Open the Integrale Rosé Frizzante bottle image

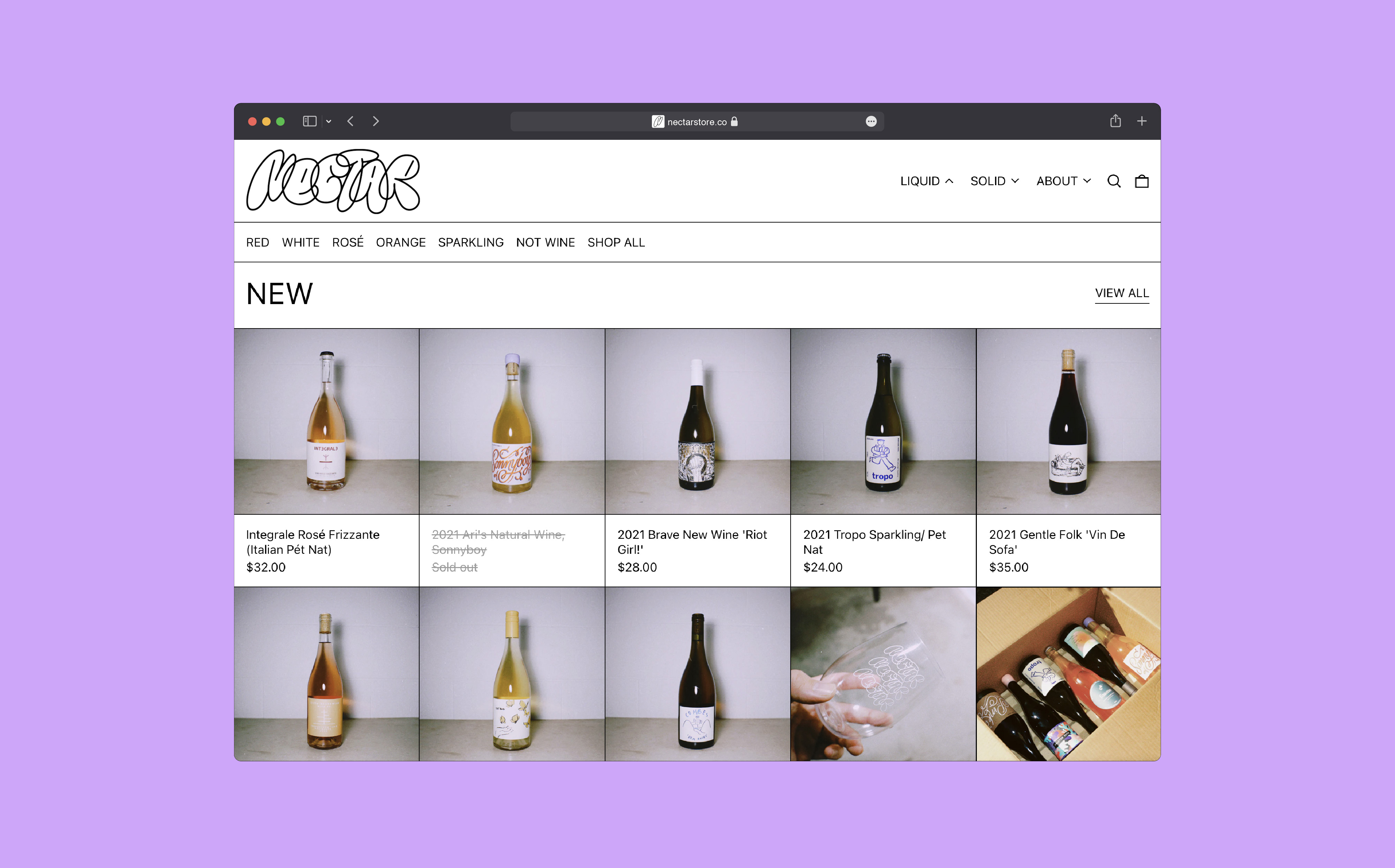pyautogui.click(x=326, y=421)
